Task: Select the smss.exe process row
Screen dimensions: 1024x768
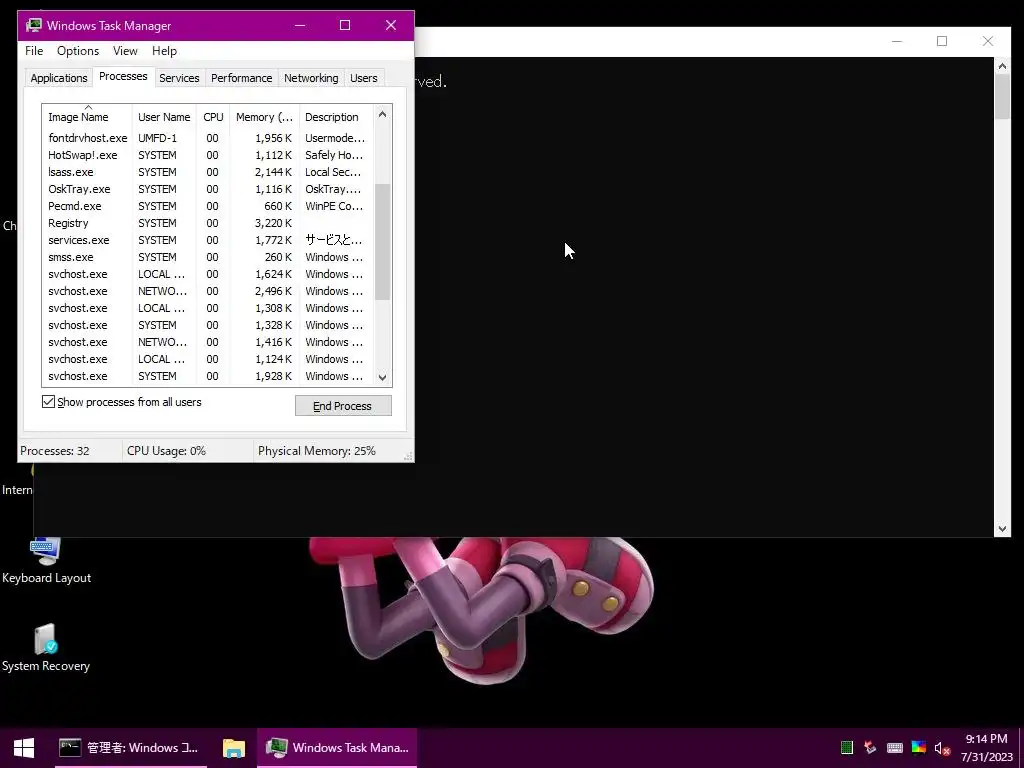Action: [x=208, y=257]
